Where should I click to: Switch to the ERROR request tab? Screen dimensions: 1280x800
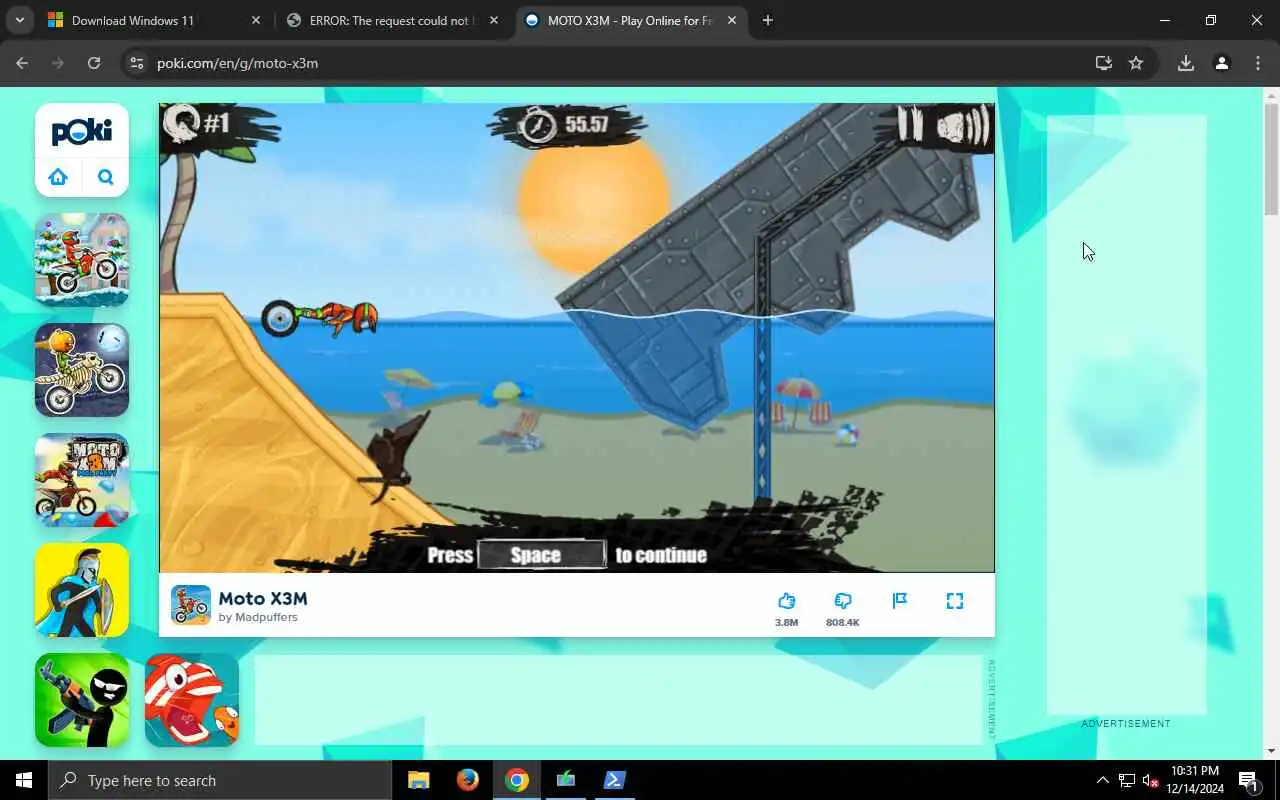pos(390,20)
